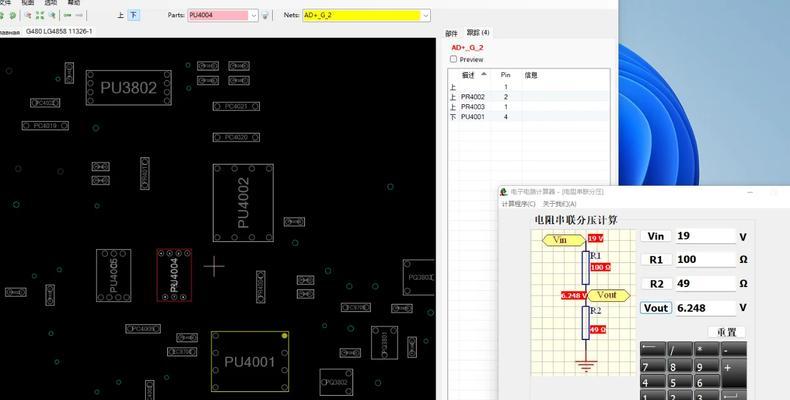Click the pink Parts field showing PU4004

(x=218, y=16)
